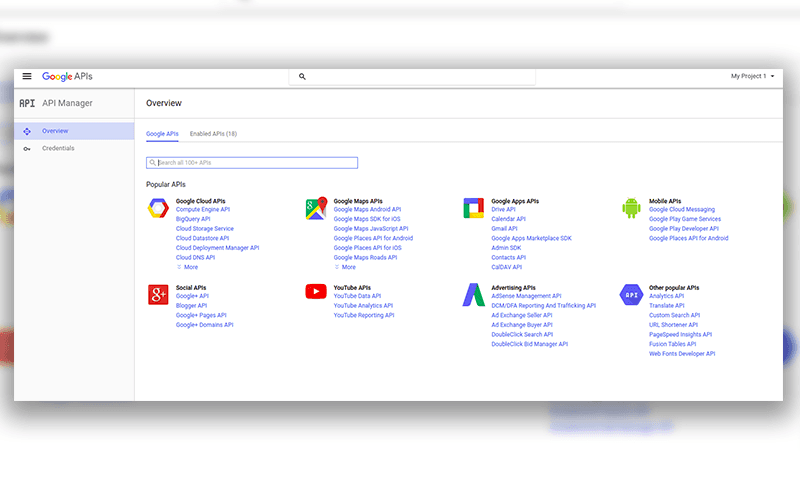Open the Google+ Pages API link
This screenshot has width=800, height=499.
tap(201, 316)
